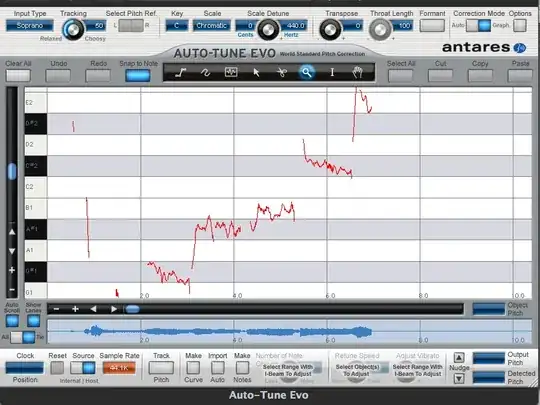This screenshot has width=540, height=405.
Task: Click the Make Curve button
Action: (x=193, y=368)
